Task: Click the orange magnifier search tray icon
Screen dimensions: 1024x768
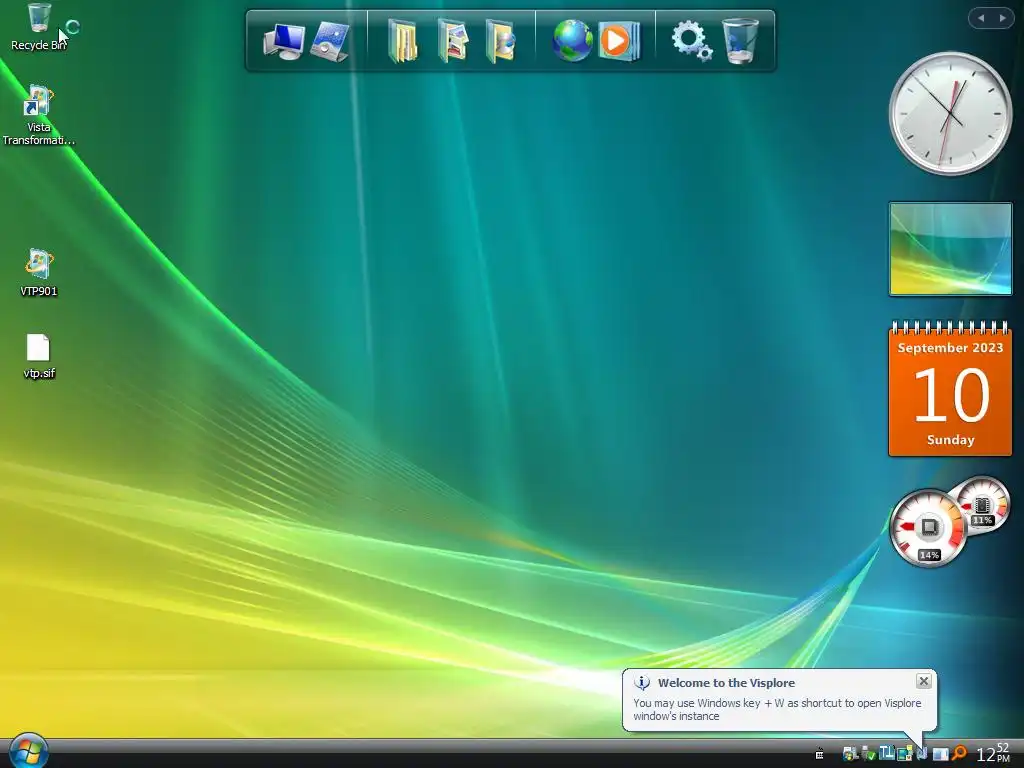Action: click(959, 753)
